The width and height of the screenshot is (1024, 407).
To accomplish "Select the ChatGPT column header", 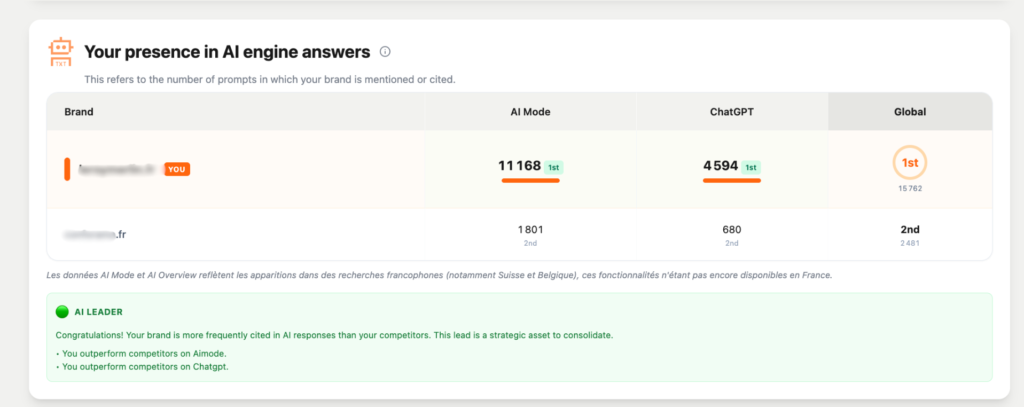I will [x=731, y=112].
